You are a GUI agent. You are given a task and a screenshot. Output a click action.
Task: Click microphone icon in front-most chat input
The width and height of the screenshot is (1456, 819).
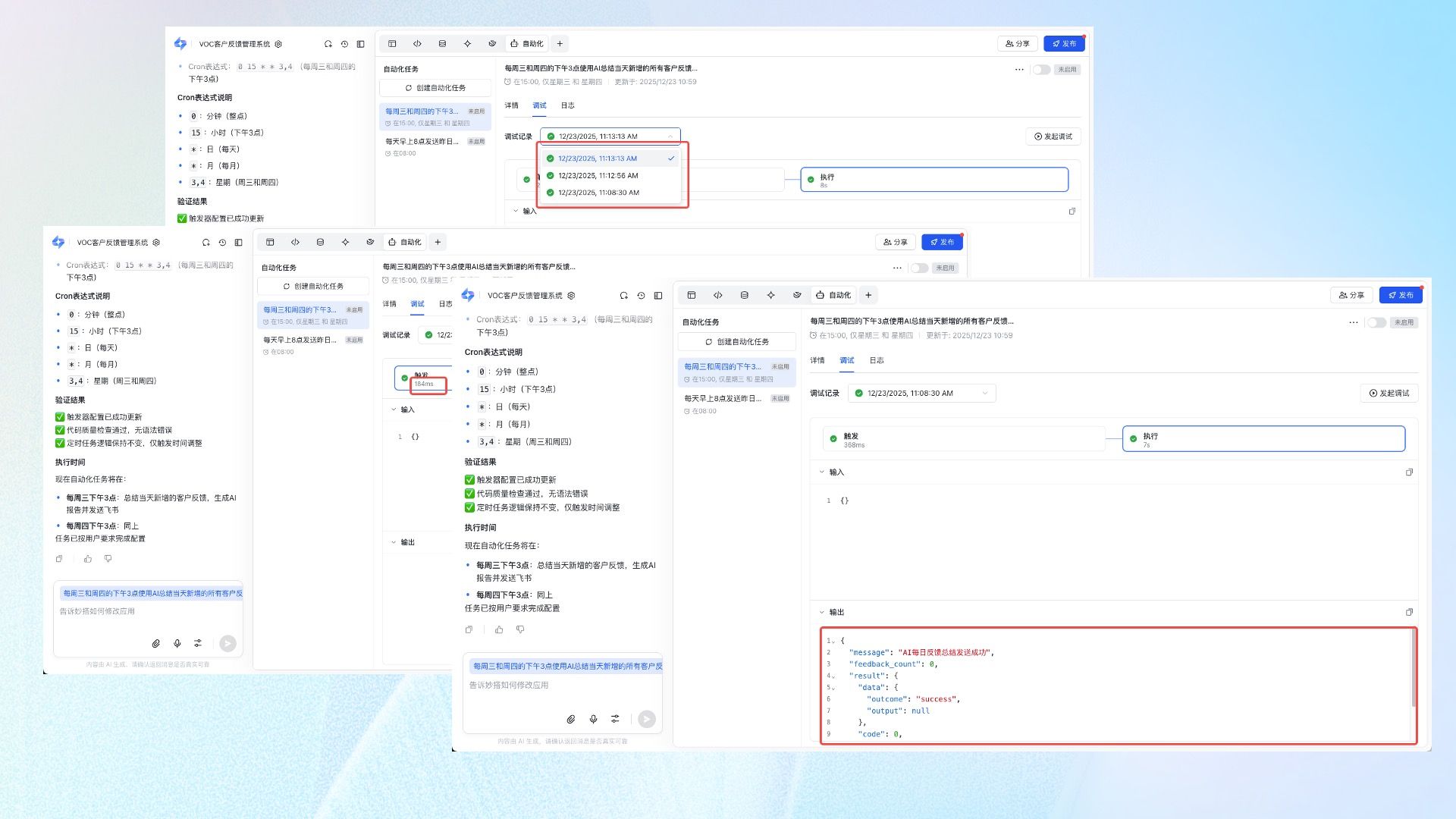(x=593, y=719)
